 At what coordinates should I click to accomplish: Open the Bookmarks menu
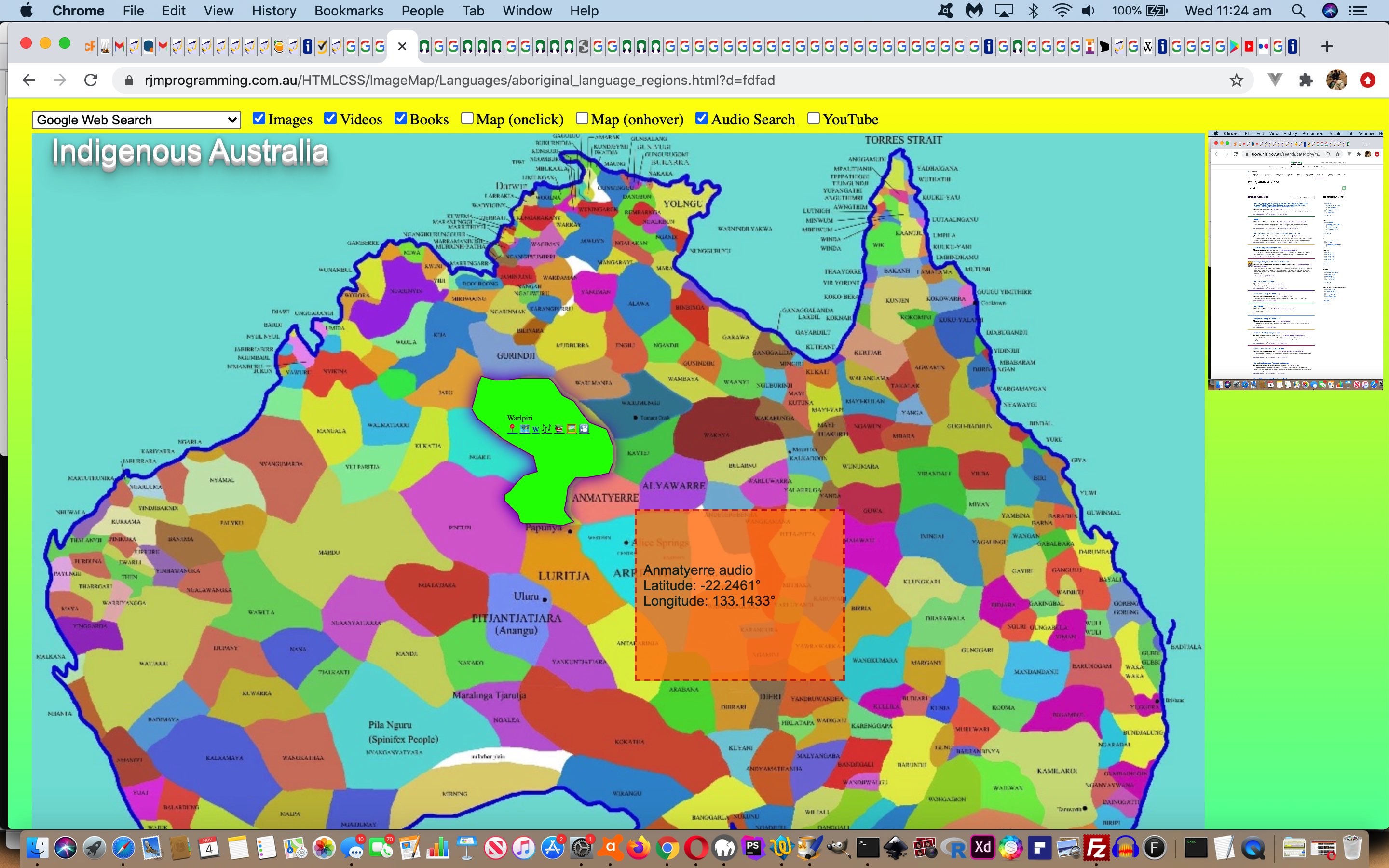348,11
